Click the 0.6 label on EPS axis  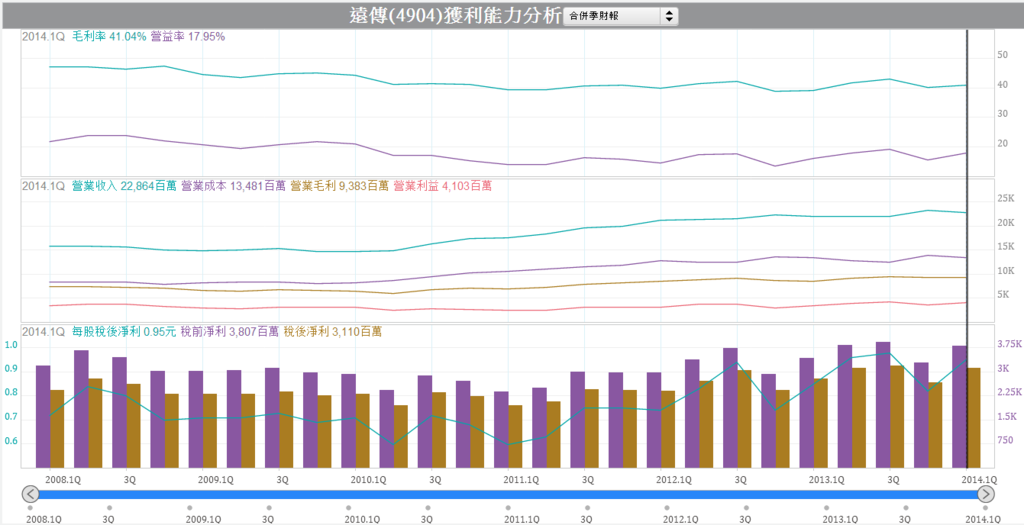[10, 442]
